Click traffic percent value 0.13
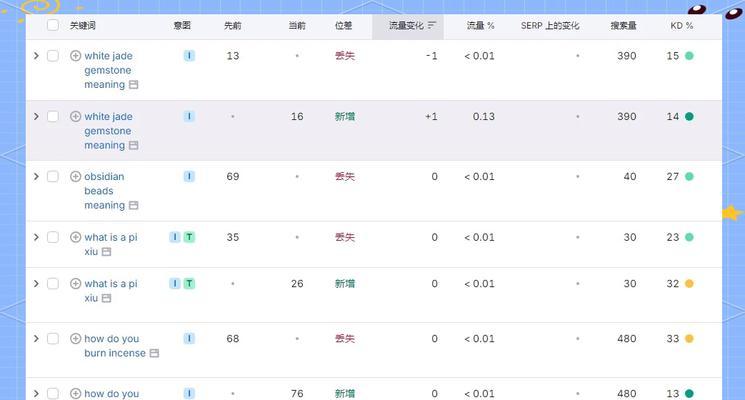This screenshot has width=745, height=400. (x=484, y=116)
